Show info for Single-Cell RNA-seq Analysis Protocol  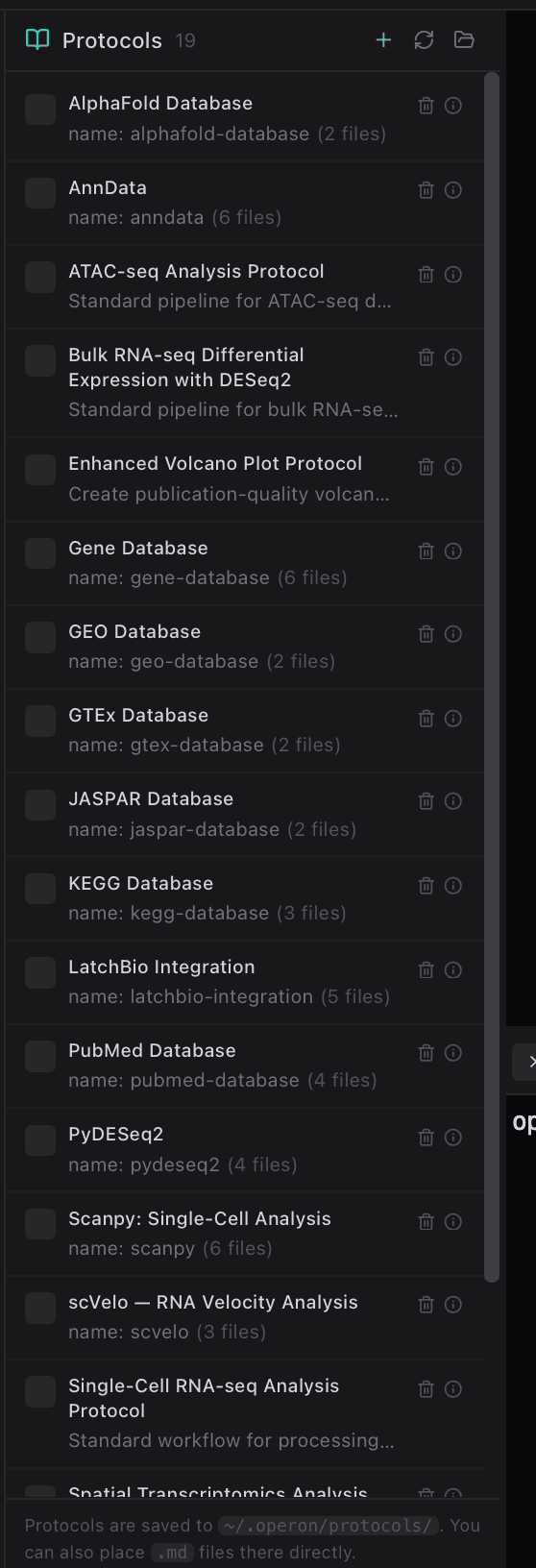(453, 1389)
